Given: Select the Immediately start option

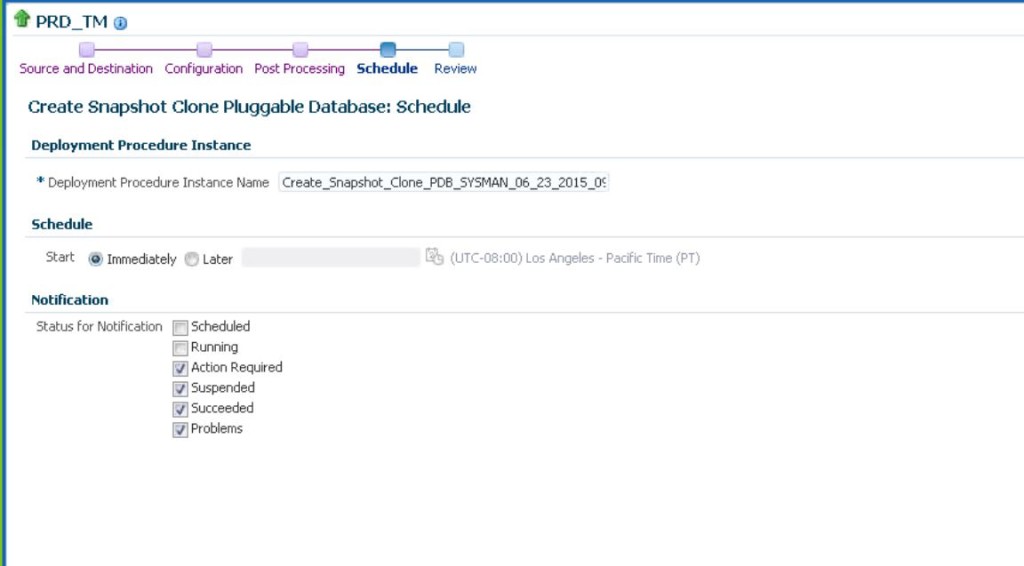Looking at the screenshot, I should 96,259.
